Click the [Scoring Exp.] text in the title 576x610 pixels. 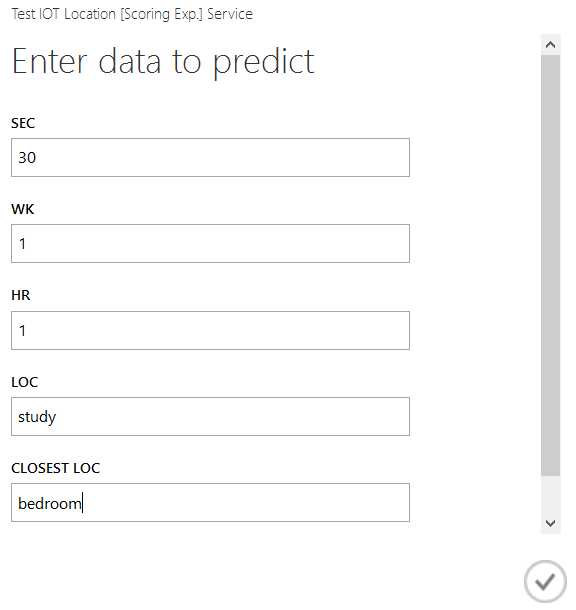tap(161, 14)
